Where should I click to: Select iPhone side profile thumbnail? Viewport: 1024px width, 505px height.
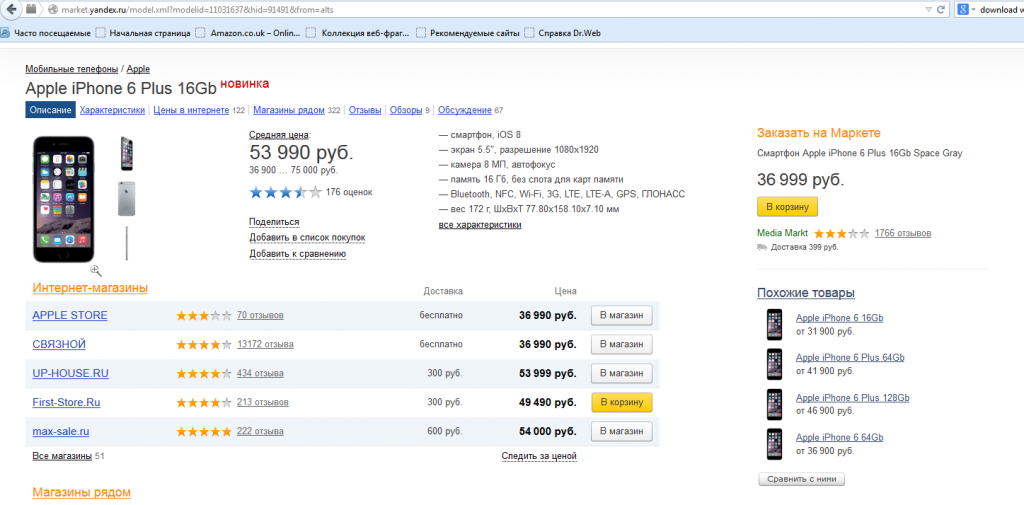[127, 243]
